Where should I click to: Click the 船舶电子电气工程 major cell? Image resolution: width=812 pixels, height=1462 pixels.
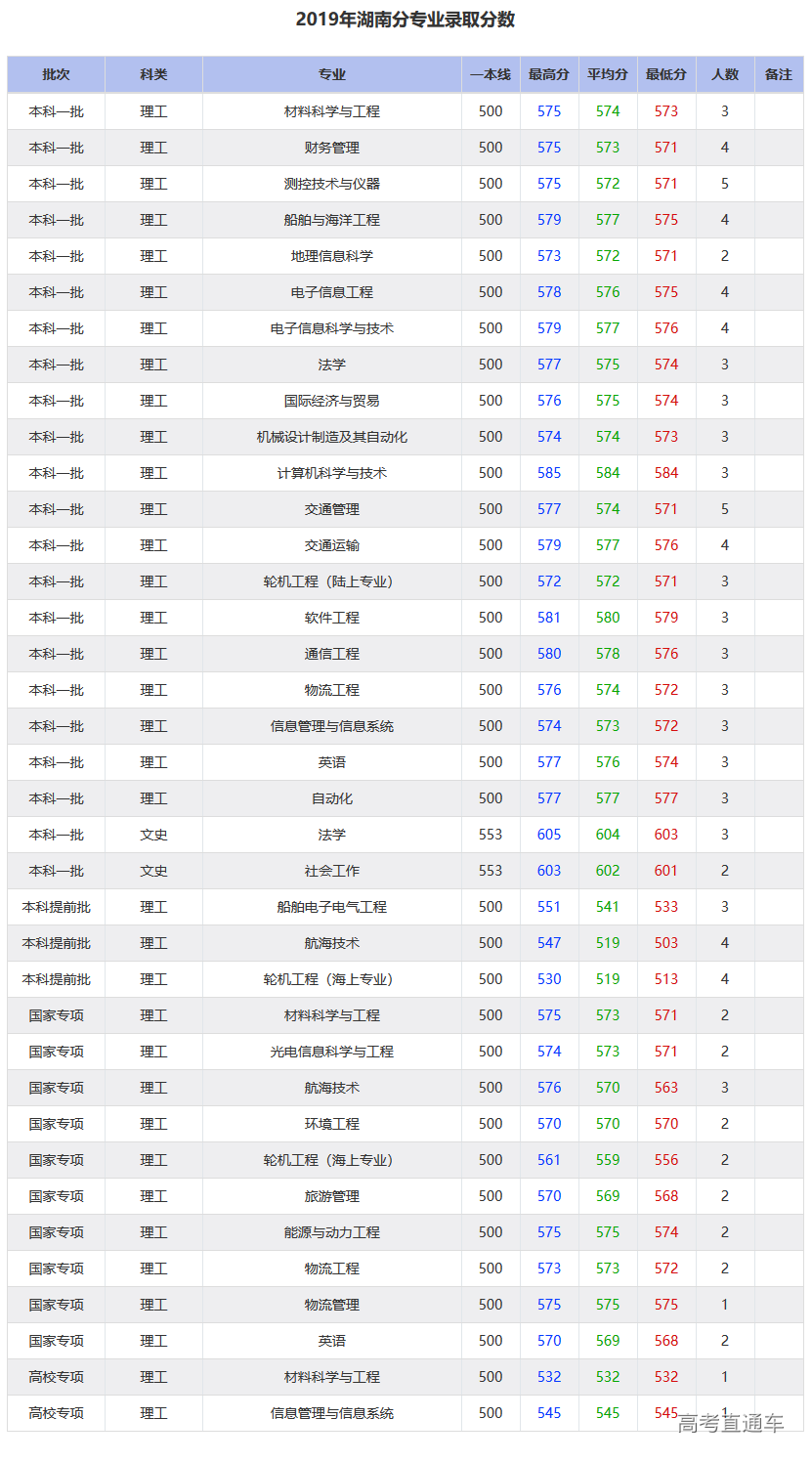coord(331,907)
